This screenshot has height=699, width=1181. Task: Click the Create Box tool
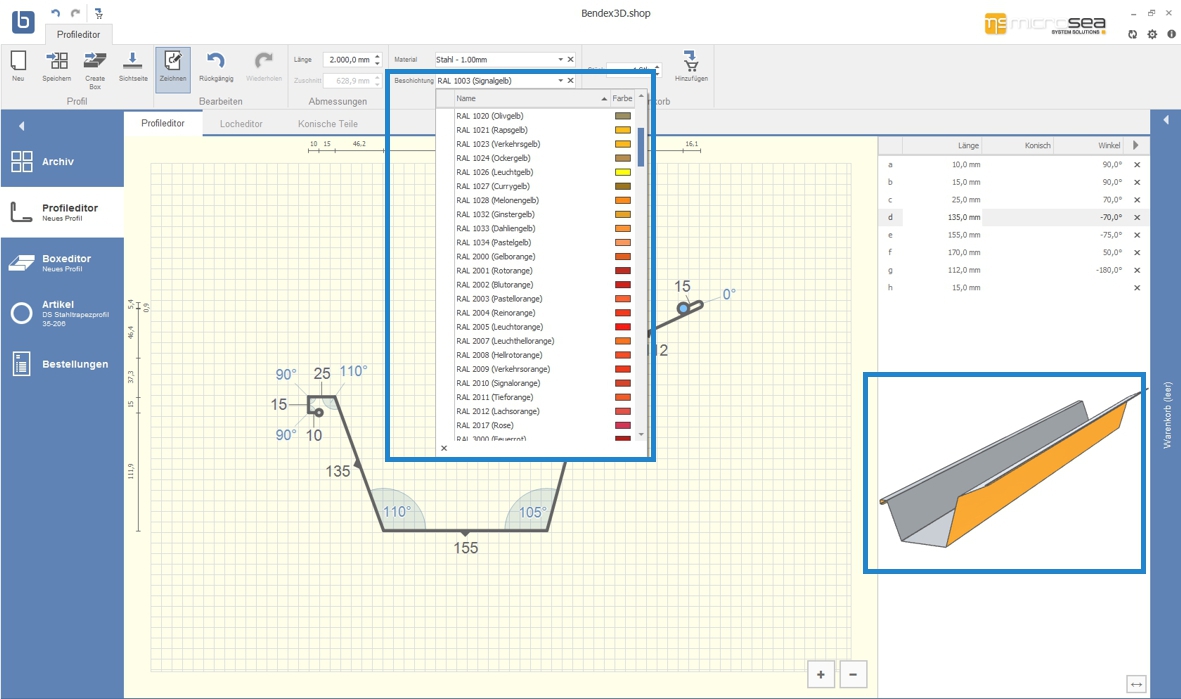(x=95, y=69)
